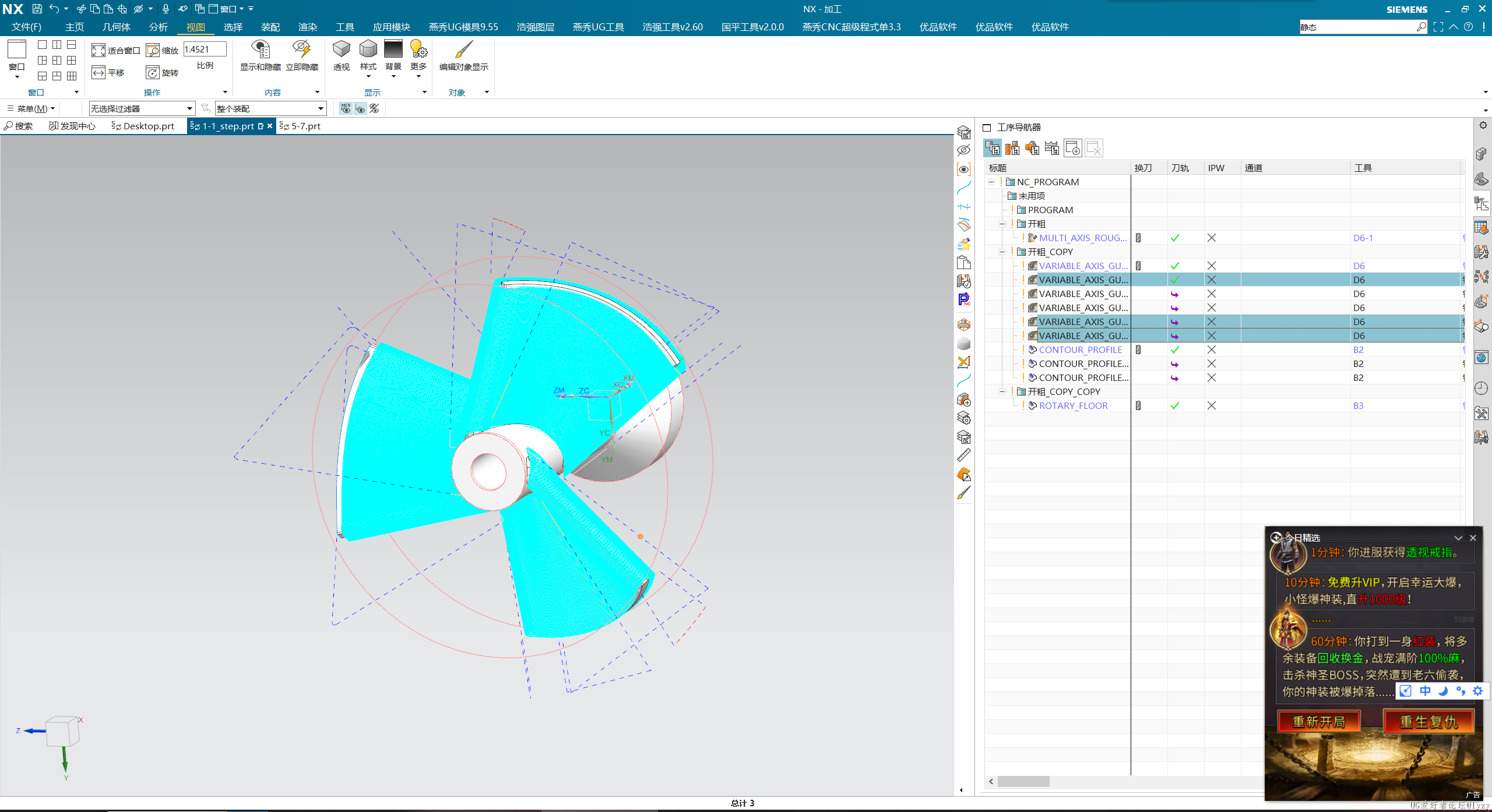The image size is (1492, 812).
Task: Collapse the NC_PROGRAM tree node
Action: pyautogui.click(x=991, y=182)
